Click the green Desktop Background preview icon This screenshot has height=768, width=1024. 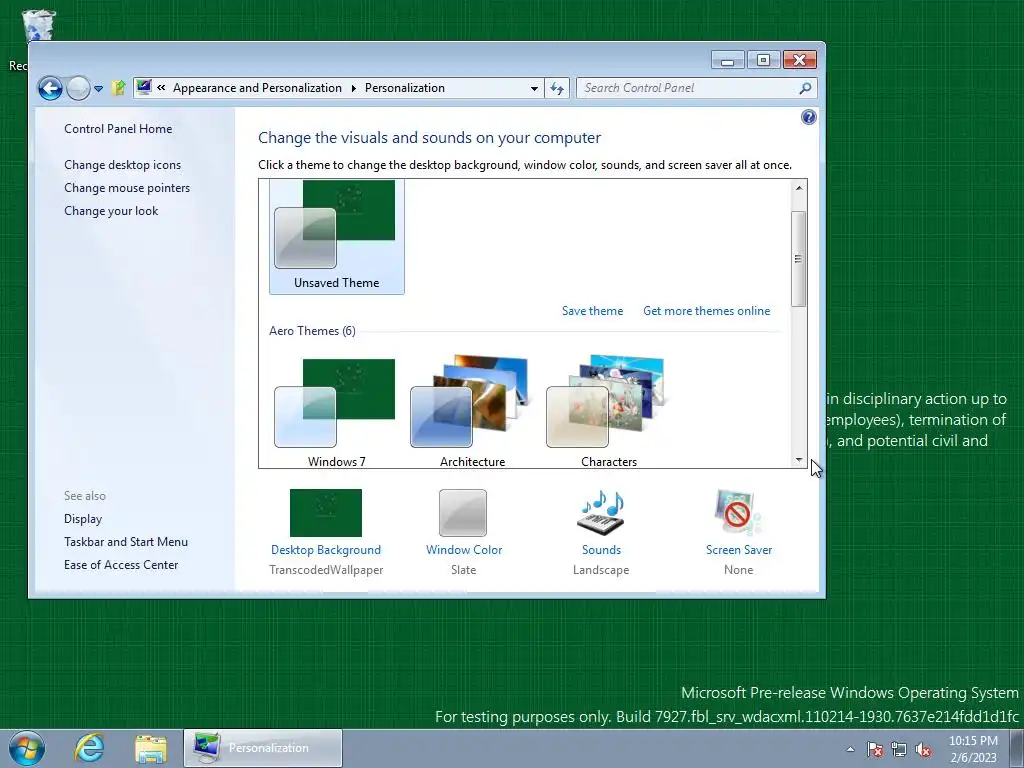click(x=326, y=513)
